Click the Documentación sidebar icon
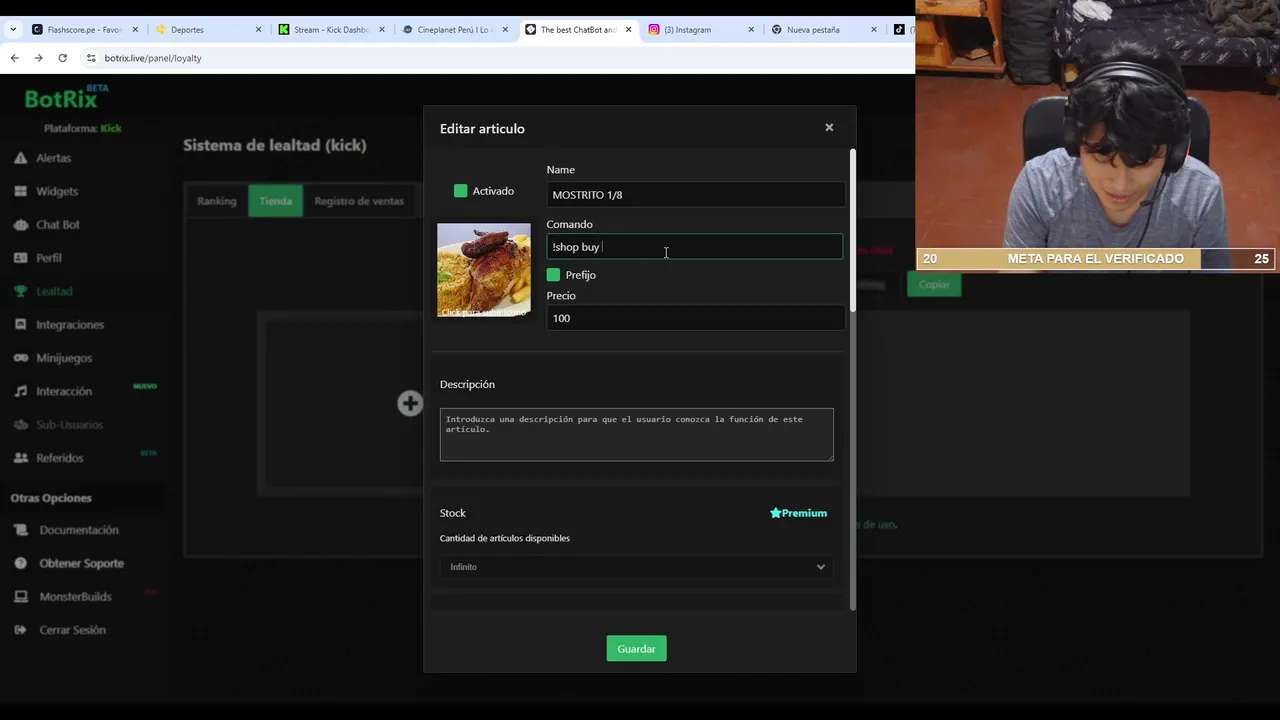 pos(20,530)
